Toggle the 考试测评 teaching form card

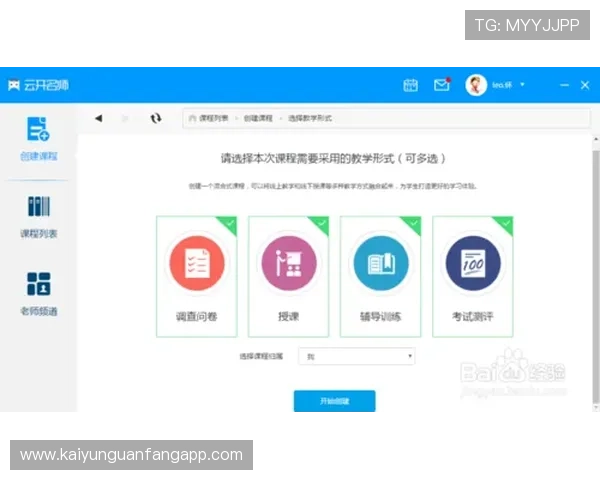(473, 276)
